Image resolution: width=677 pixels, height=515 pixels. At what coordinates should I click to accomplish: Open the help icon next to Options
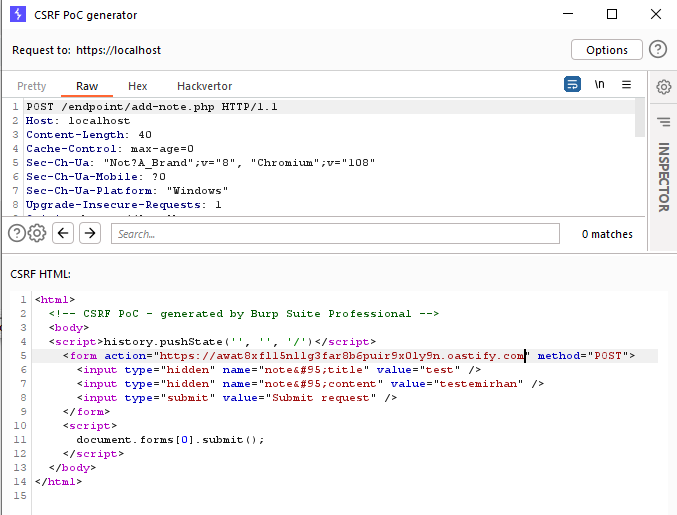[x=658, y=50]
